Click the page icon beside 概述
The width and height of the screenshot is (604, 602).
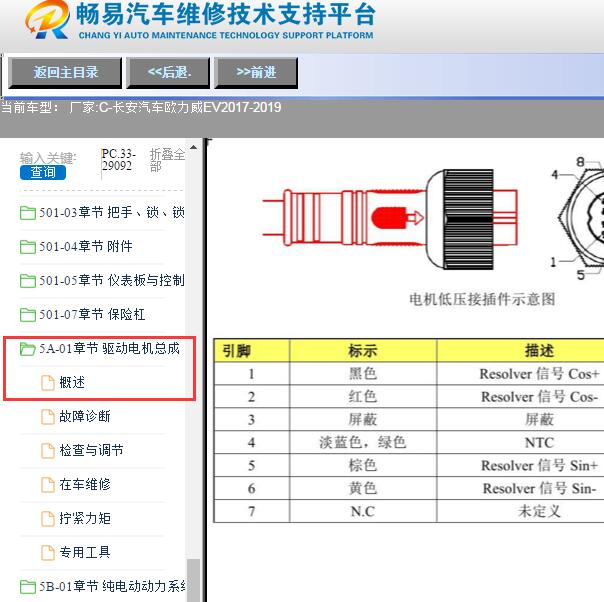[48, 383]
